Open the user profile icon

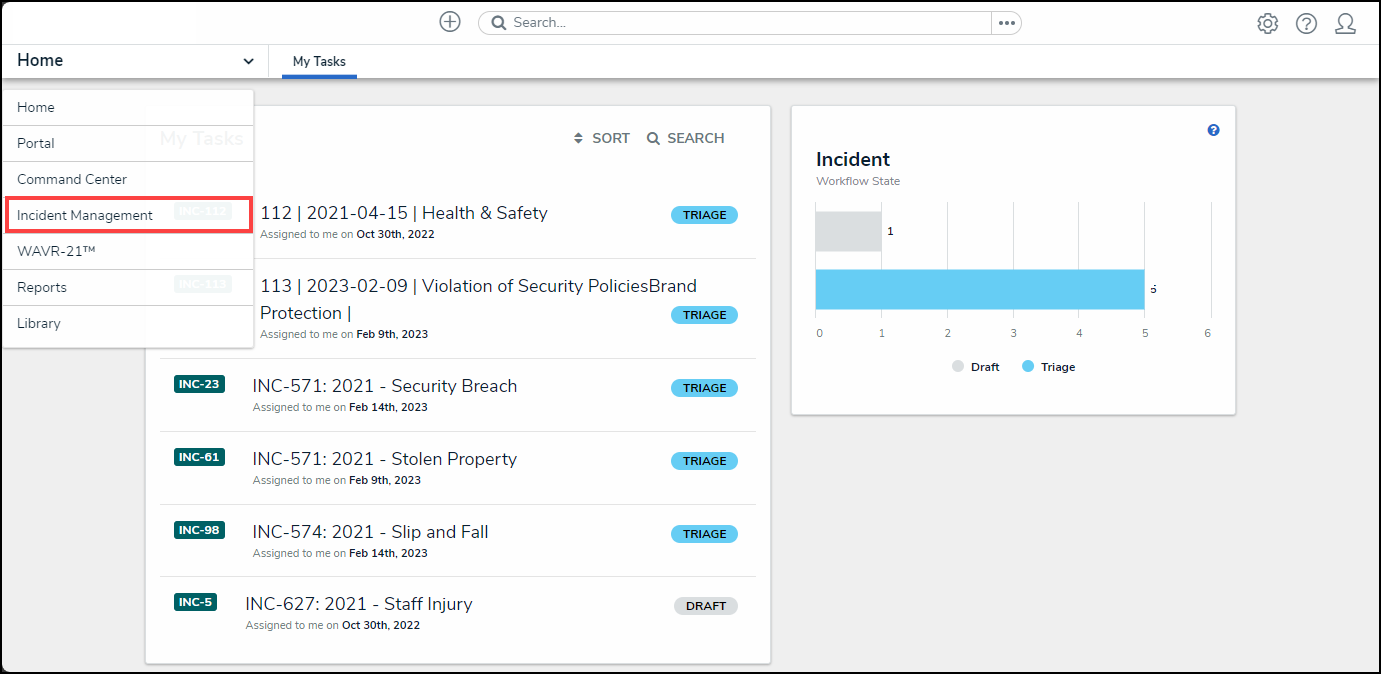click(1345, 24)
